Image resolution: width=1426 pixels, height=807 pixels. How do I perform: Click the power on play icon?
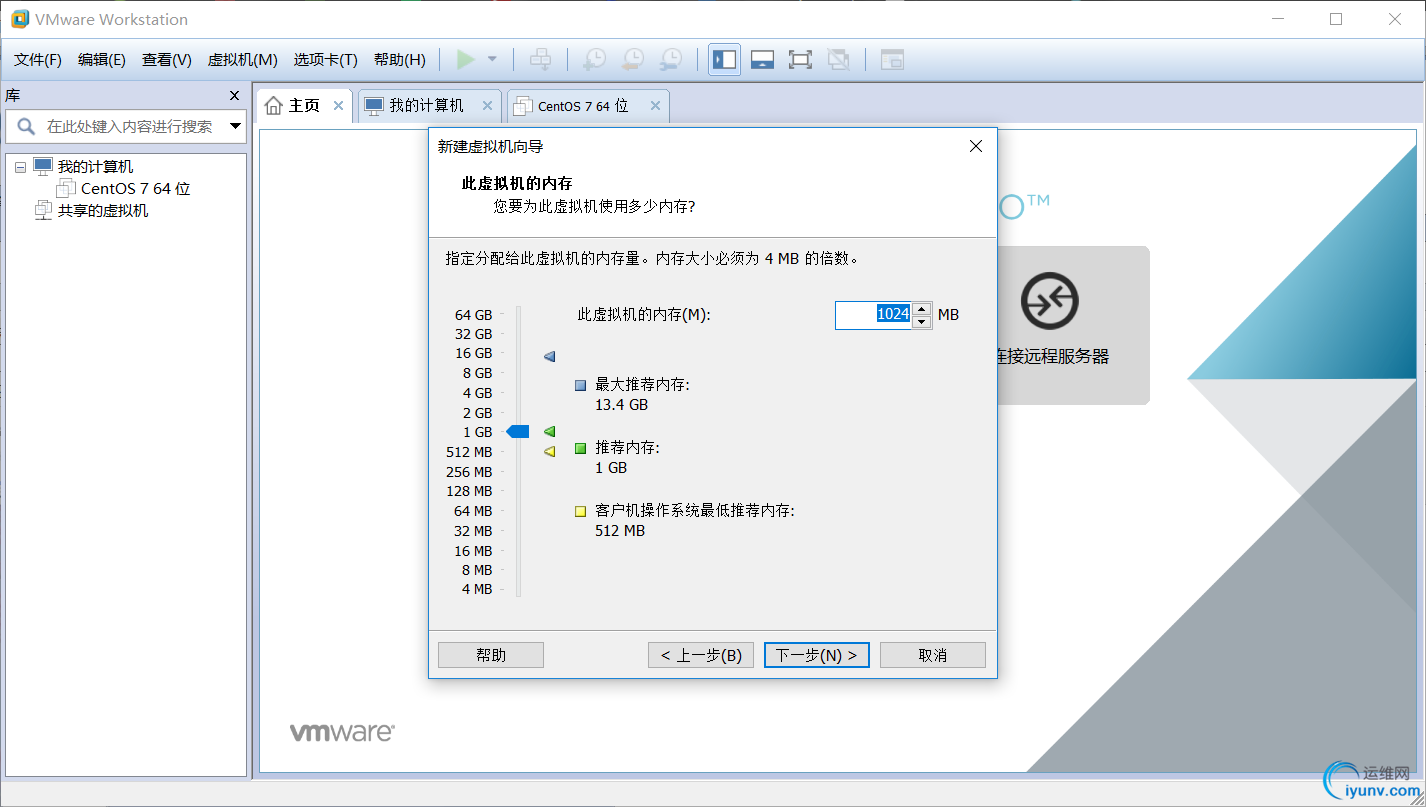pos(465,60)
